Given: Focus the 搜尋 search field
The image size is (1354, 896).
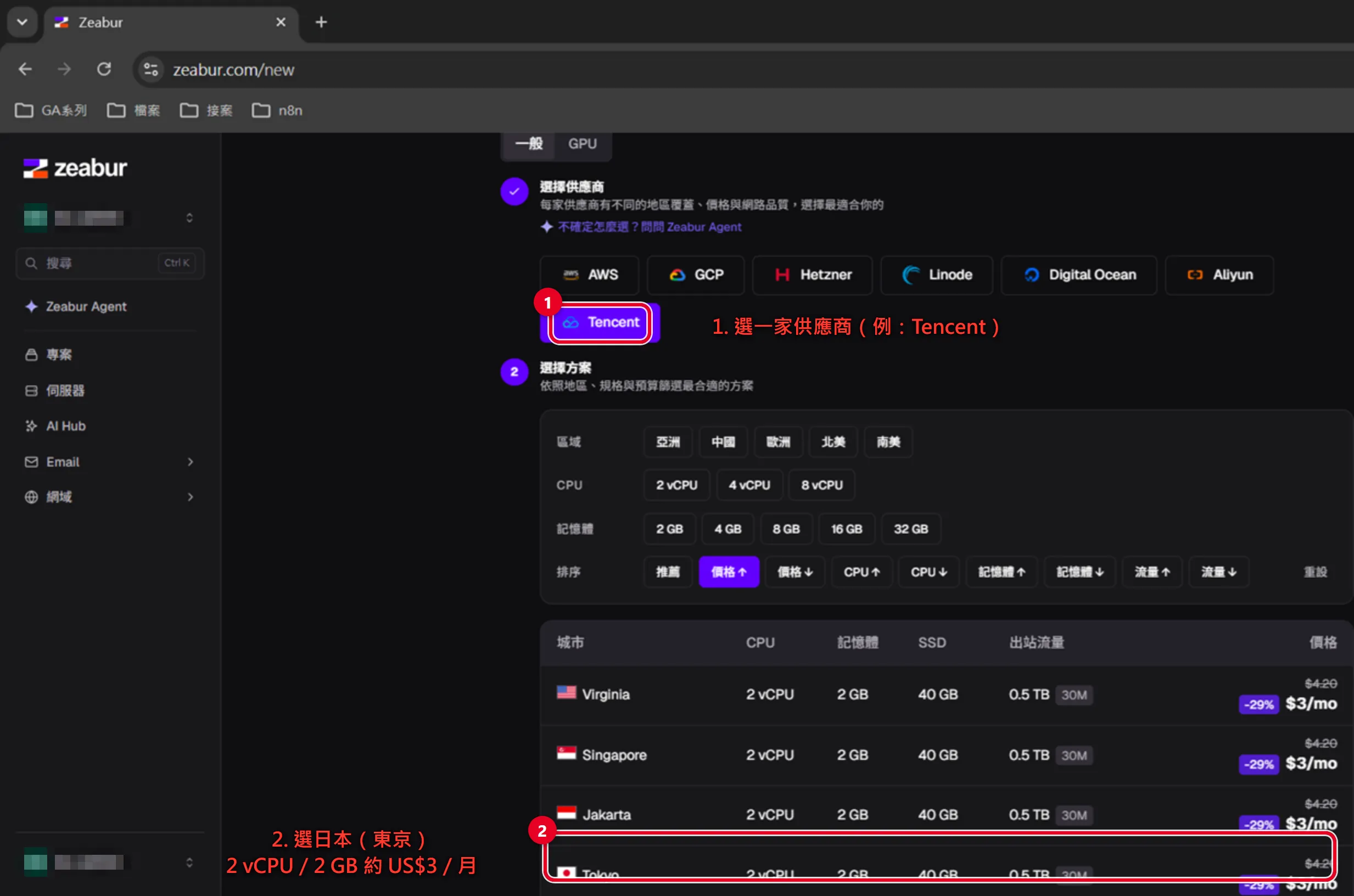Looking at the screenshot, I should tap(110, 263).
